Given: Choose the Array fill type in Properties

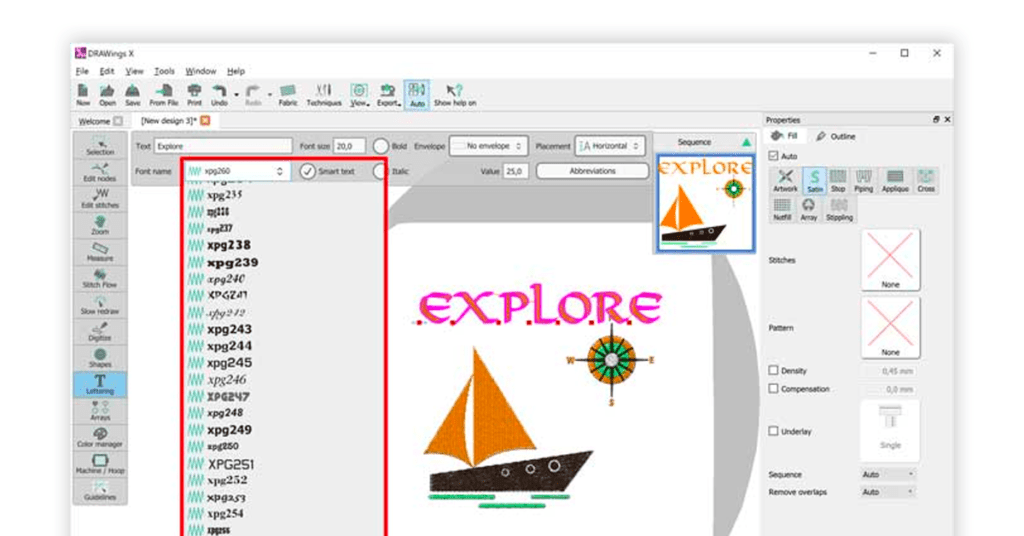Looking at the screenshot, I should tap(808, 210).
